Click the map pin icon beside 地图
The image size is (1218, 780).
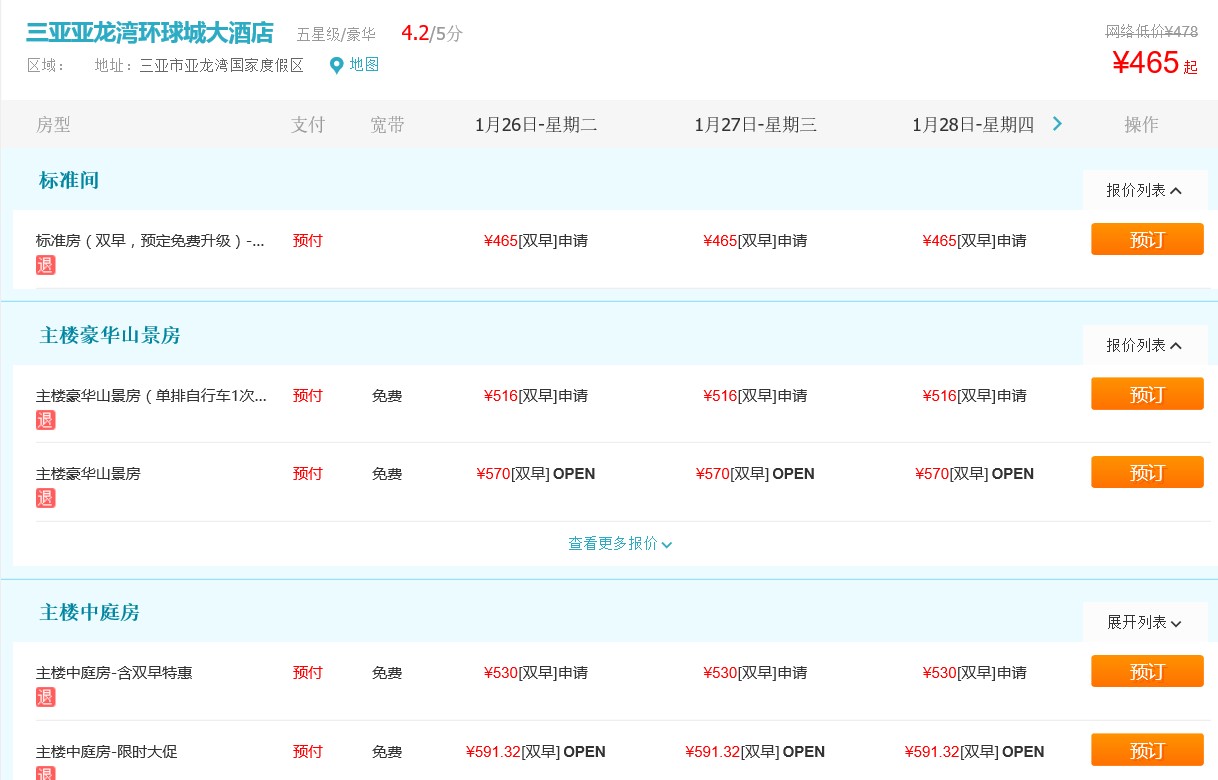click(x=336, y=66)
